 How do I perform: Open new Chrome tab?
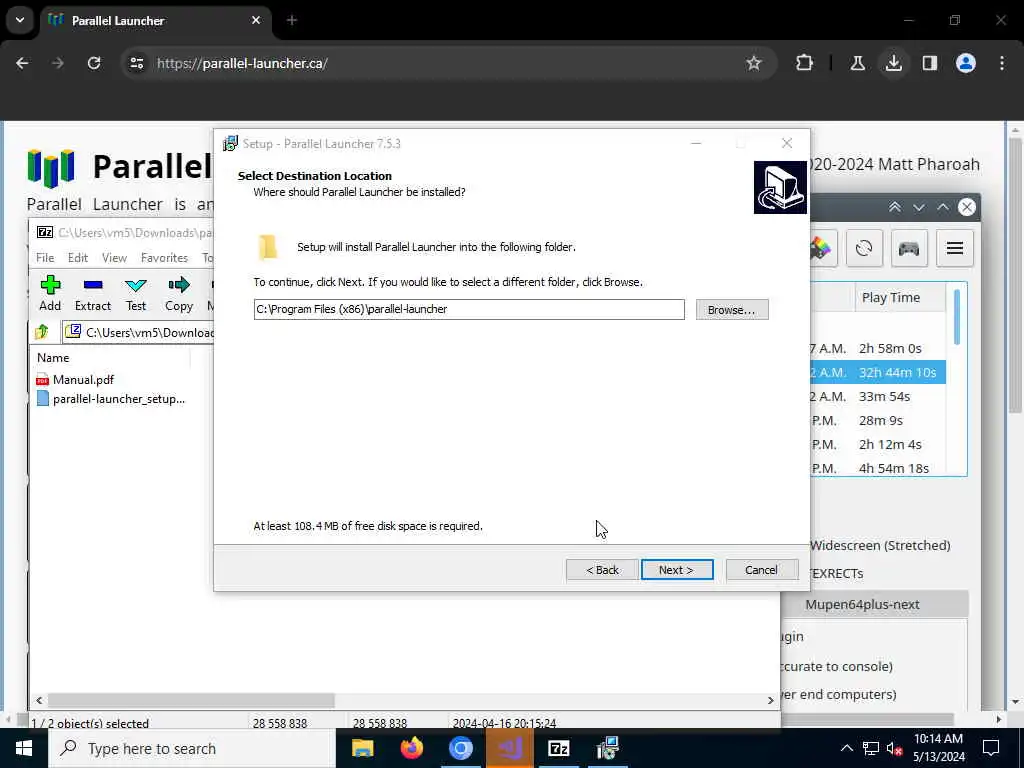point(292,20)
